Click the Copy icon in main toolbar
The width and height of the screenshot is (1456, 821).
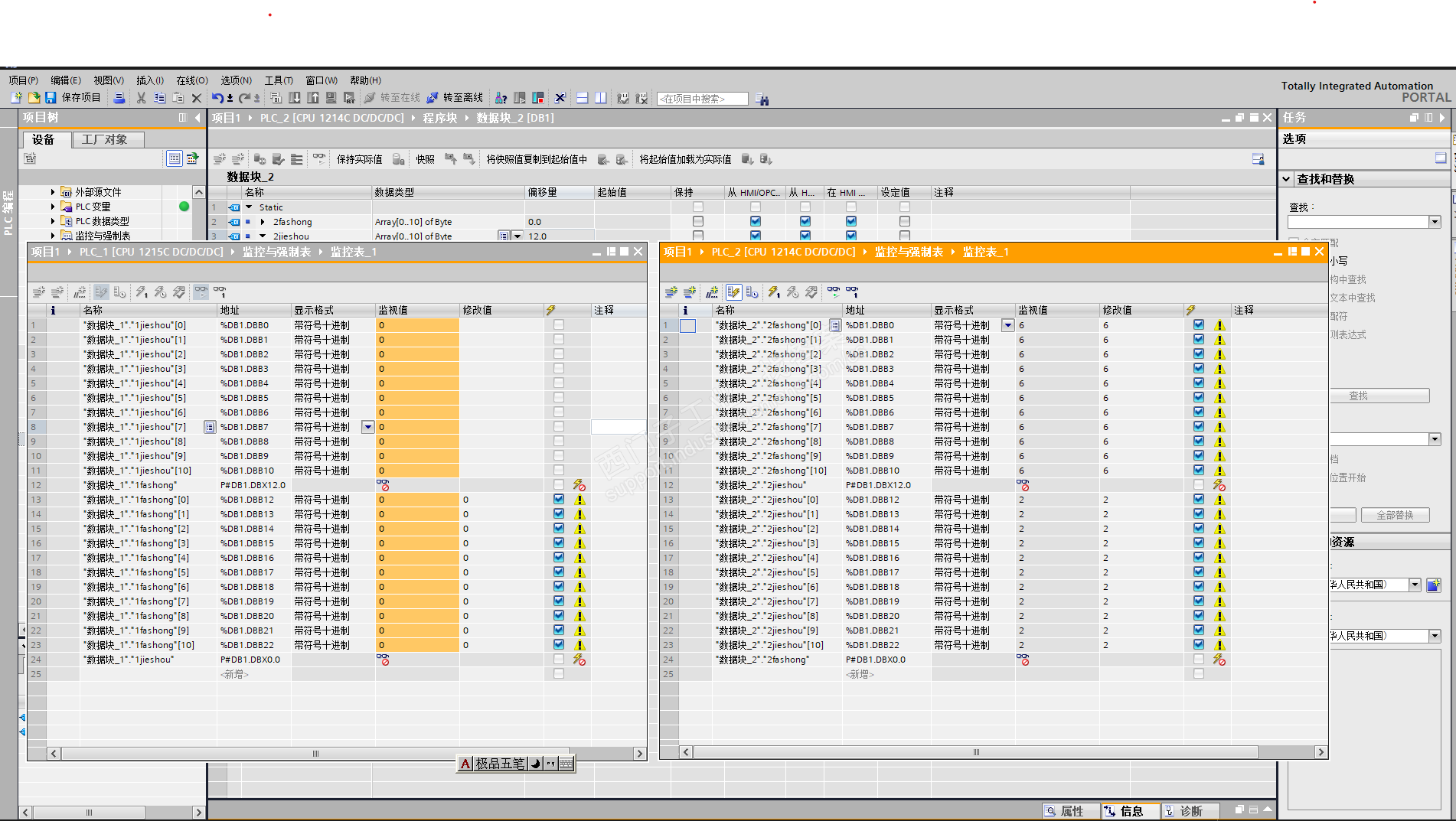click(159, 98)
